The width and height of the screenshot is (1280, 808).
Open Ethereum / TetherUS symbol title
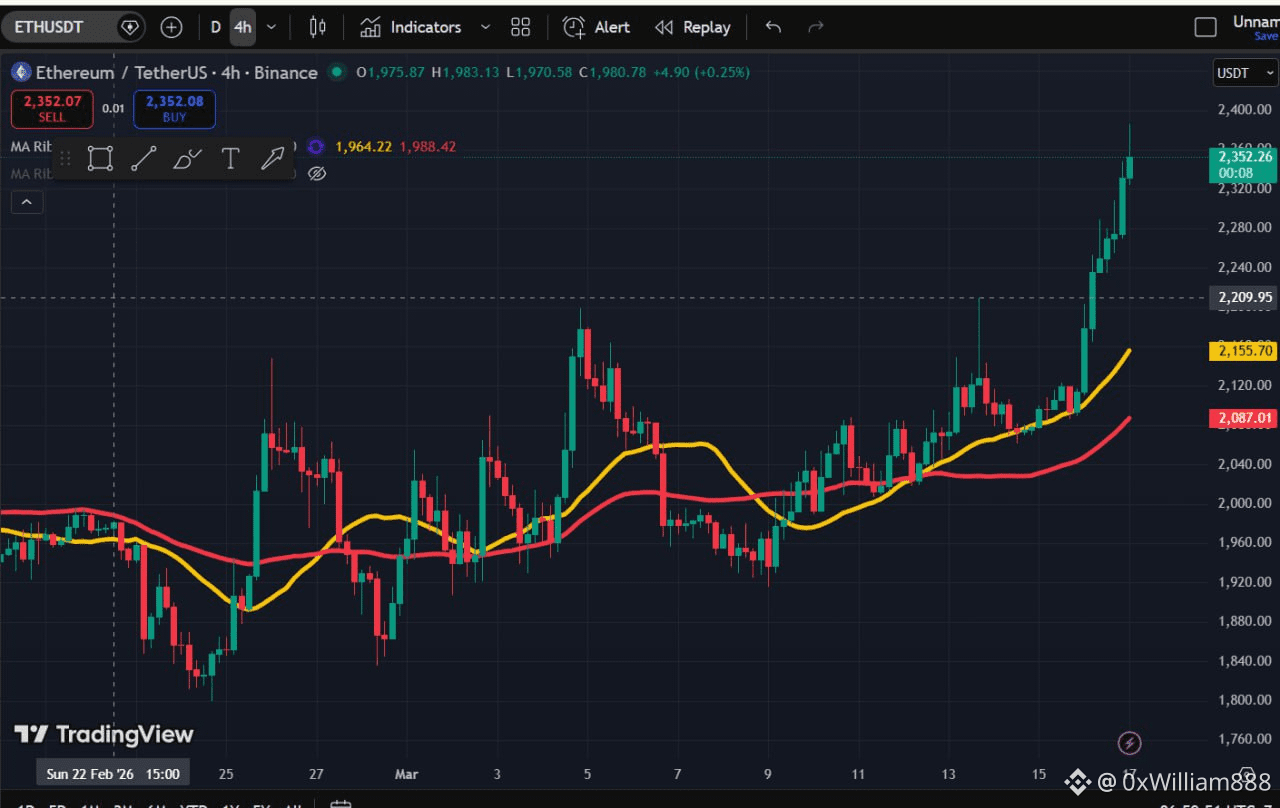click(x=177, y=72)
